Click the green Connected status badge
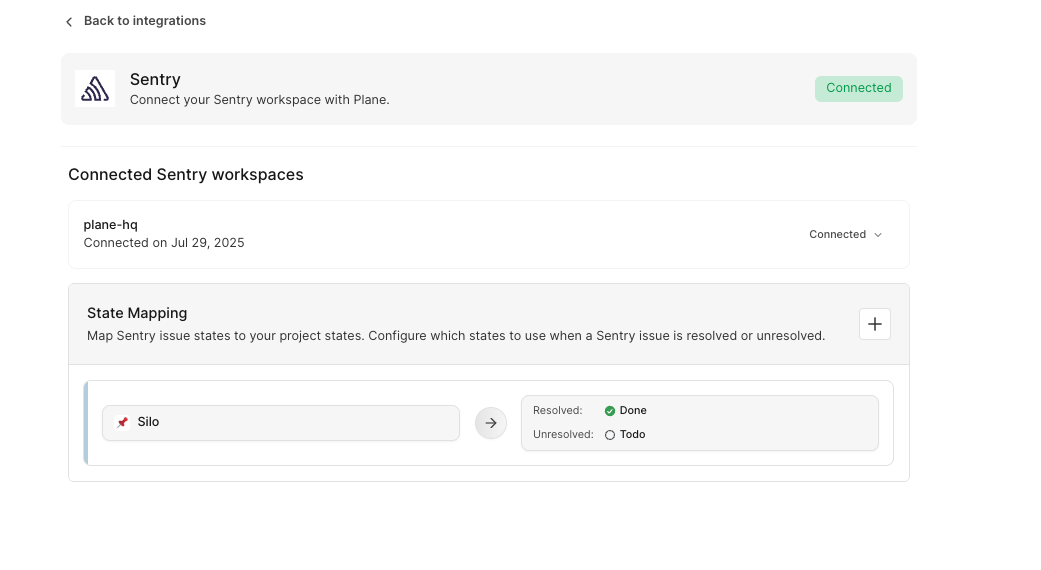1041x570 pixels. point(858,88)
